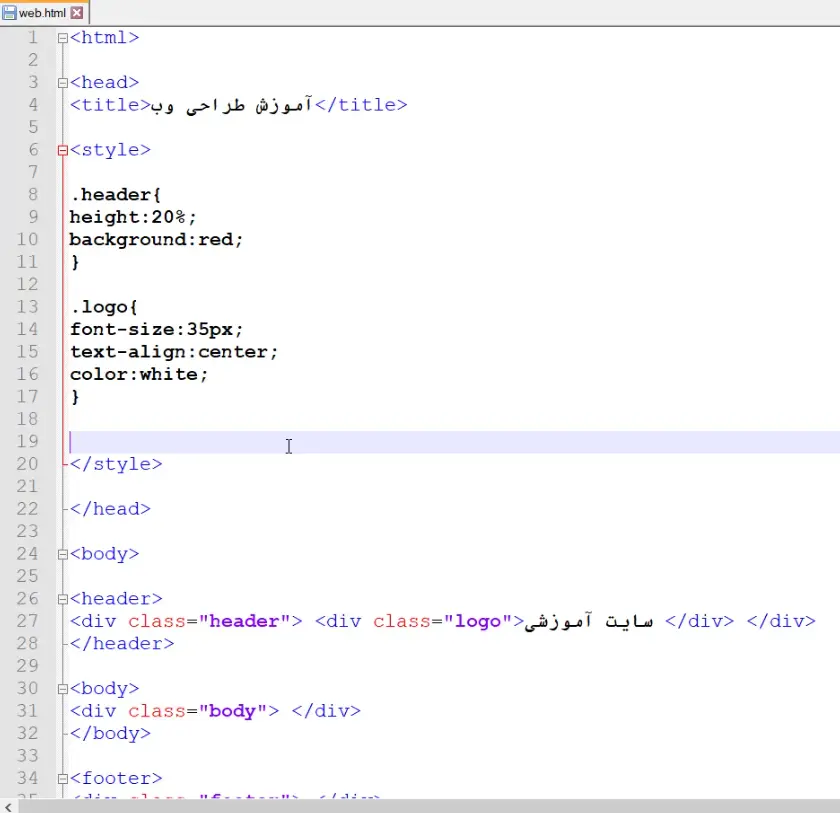This screenshot has width=840, height=813.
Task: Click the horizontal scrollbar left arrow
Action: point(8,806)
